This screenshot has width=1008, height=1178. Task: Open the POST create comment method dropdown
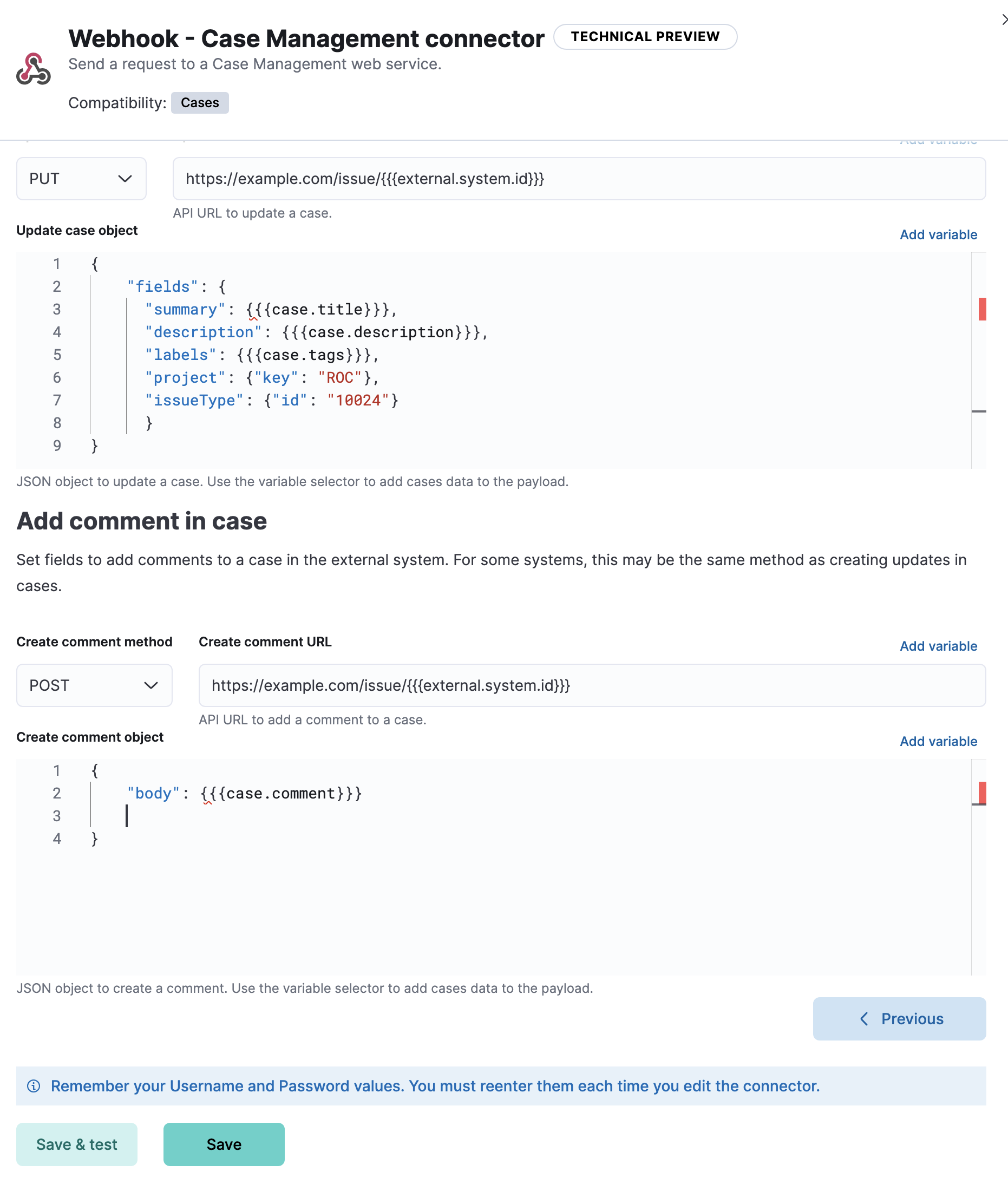coord(151,685)
